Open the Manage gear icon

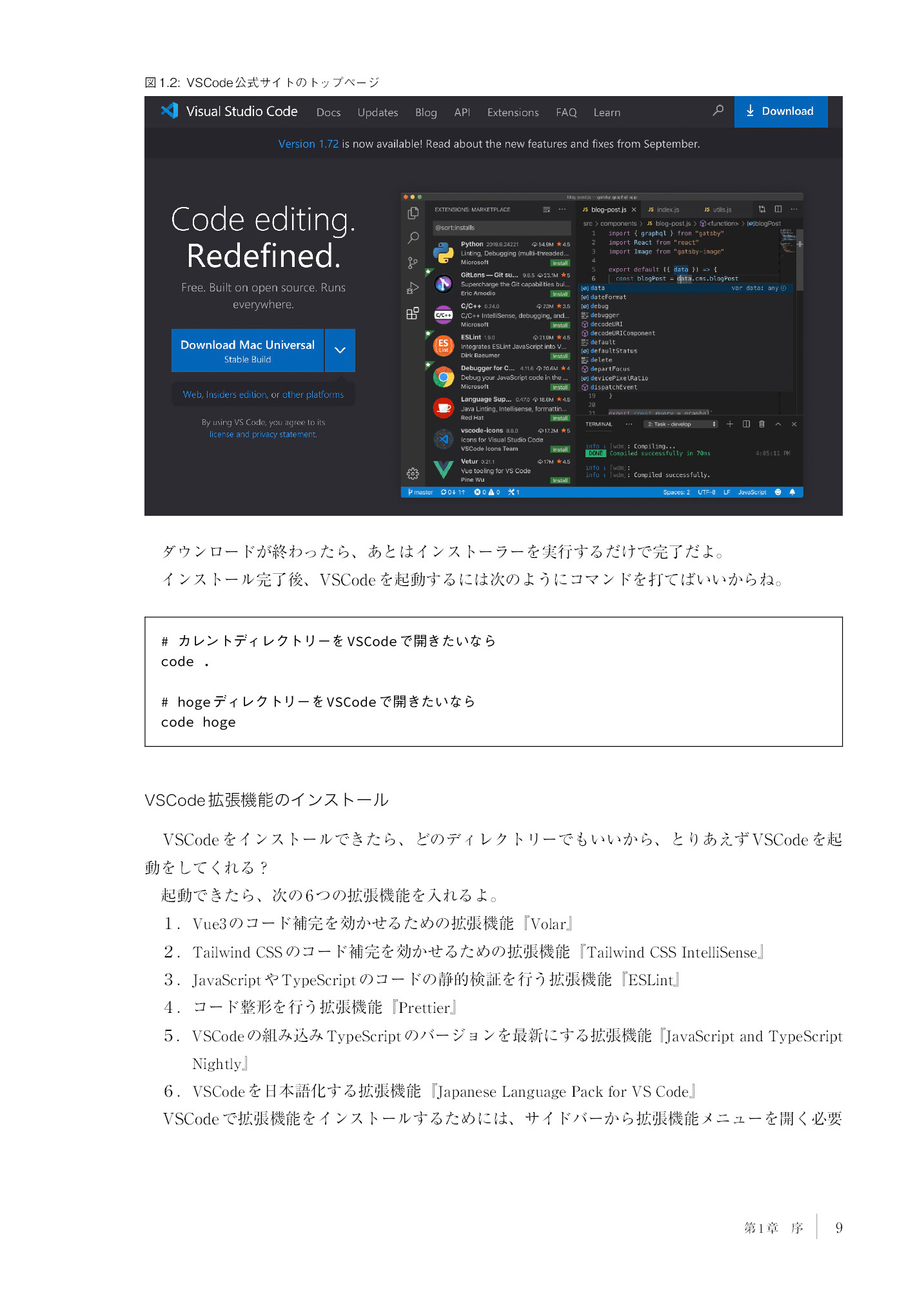pos(413,474)
